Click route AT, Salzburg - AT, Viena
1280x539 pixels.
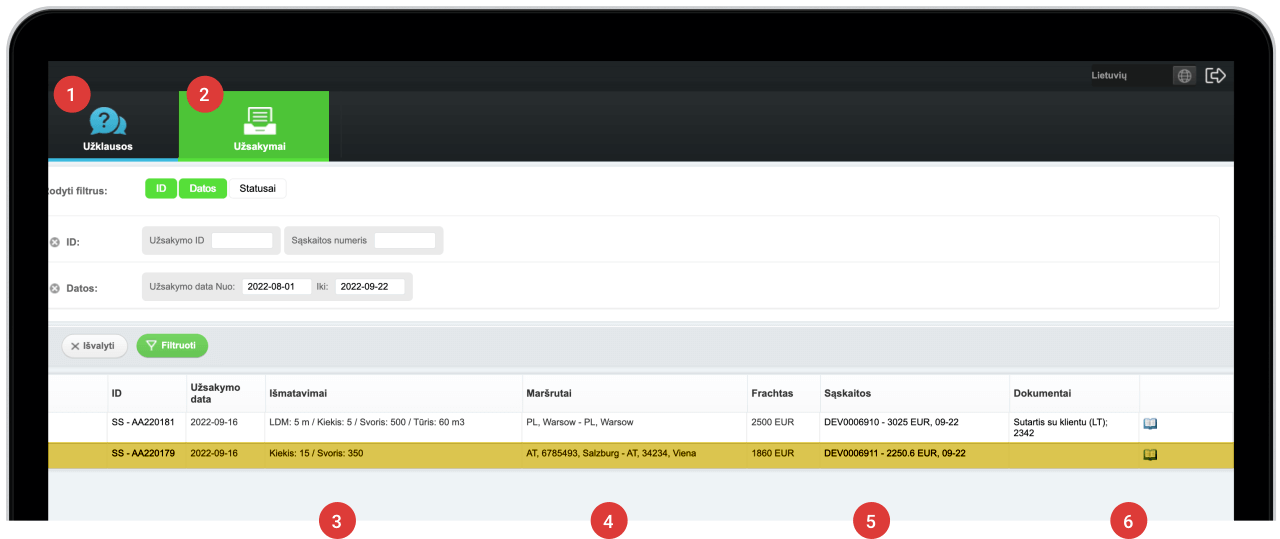pyautogui.click(x=611, y=453)
